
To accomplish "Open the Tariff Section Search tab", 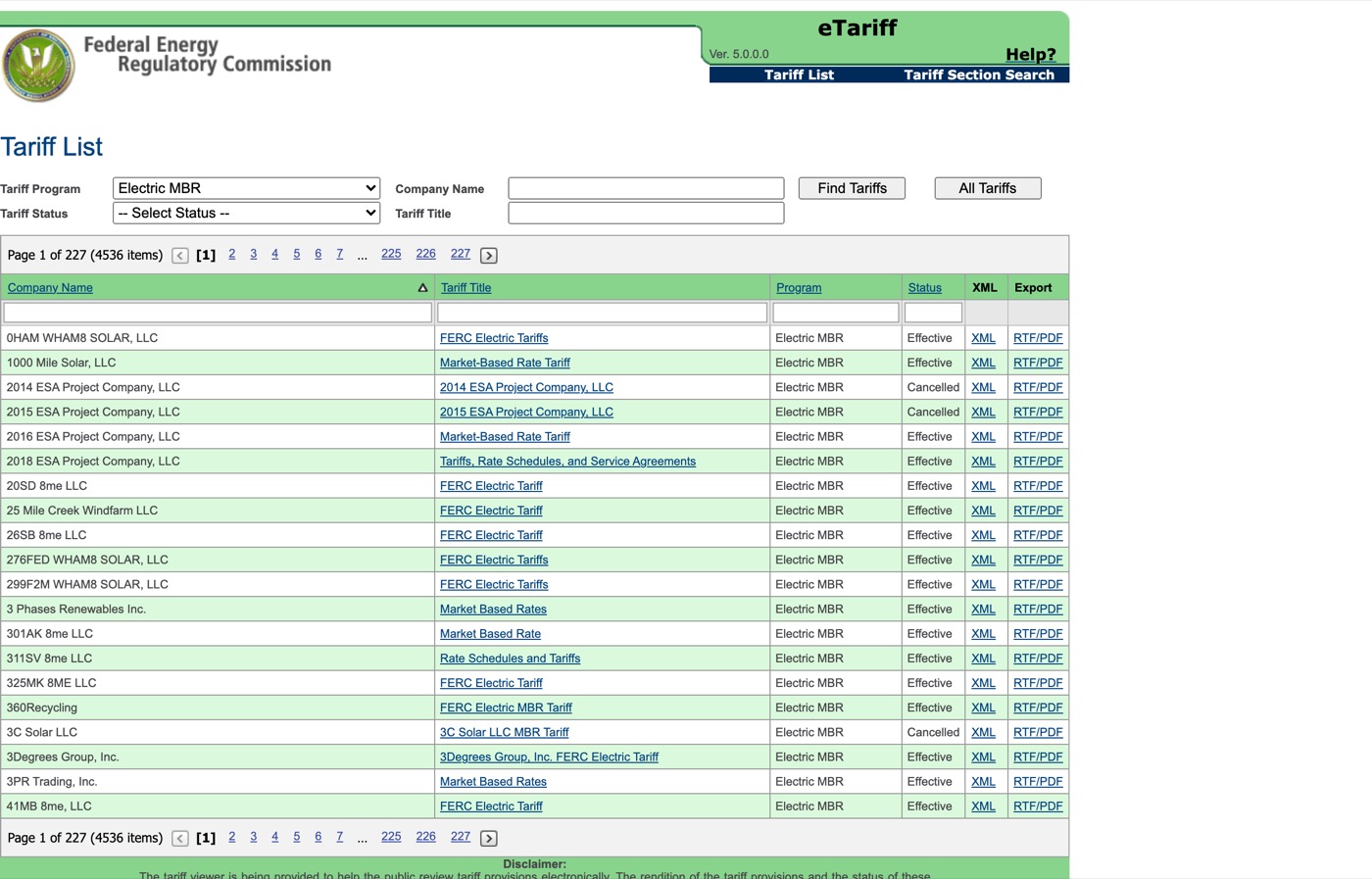I will point(979,74).
